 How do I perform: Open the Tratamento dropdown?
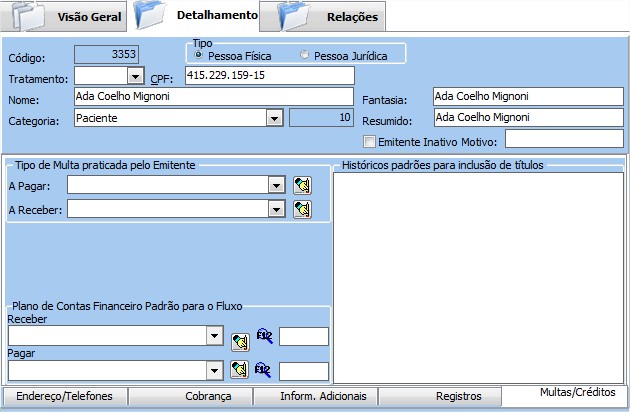pyautogui.click(x=135, y=76)
